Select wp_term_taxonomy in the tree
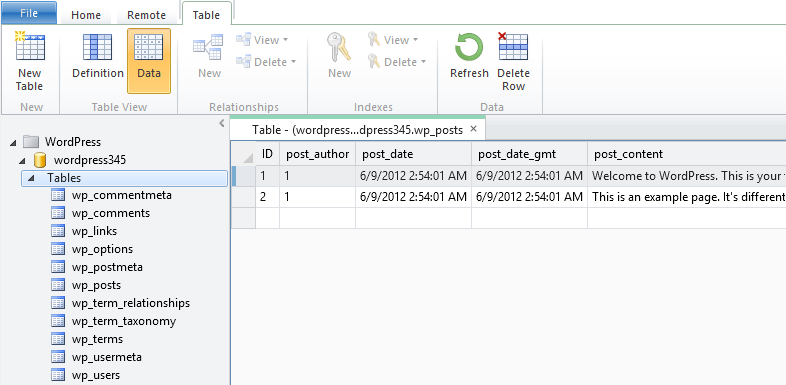Image resolution: width=786 pixels, height=385 pixels. (x=124, y=321)
